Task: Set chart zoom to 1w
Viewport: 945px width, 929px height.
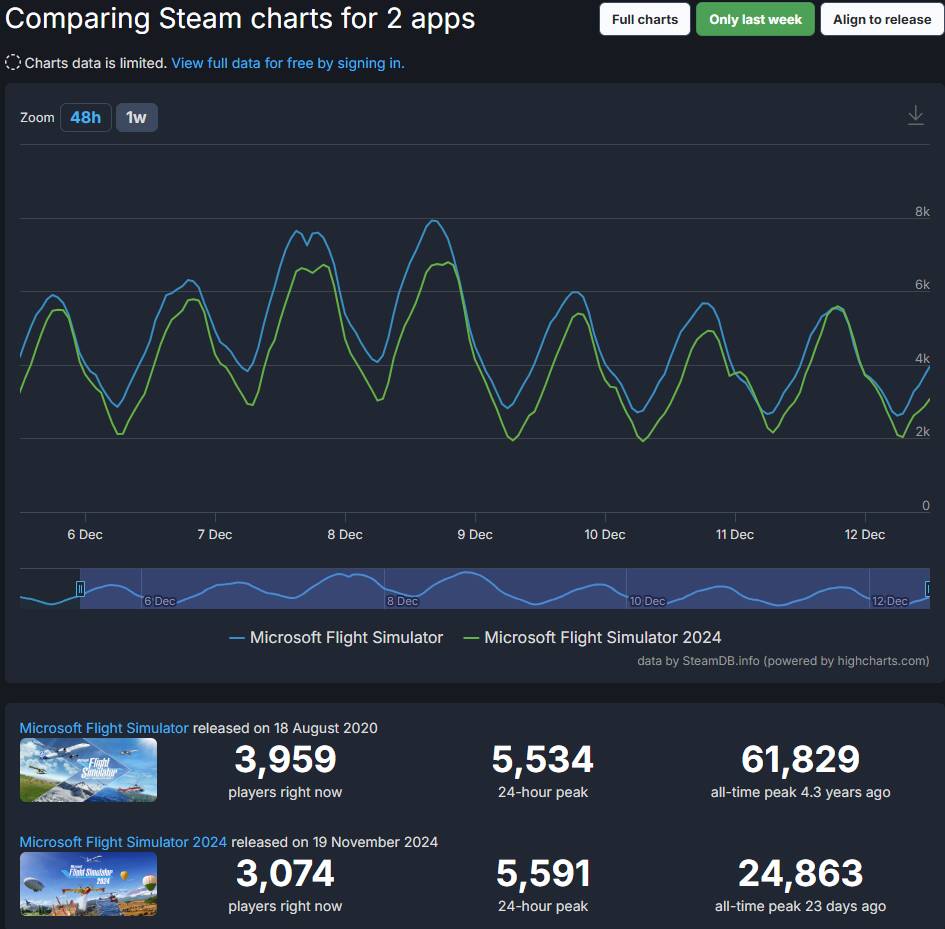Action: (x=136, y=117)
